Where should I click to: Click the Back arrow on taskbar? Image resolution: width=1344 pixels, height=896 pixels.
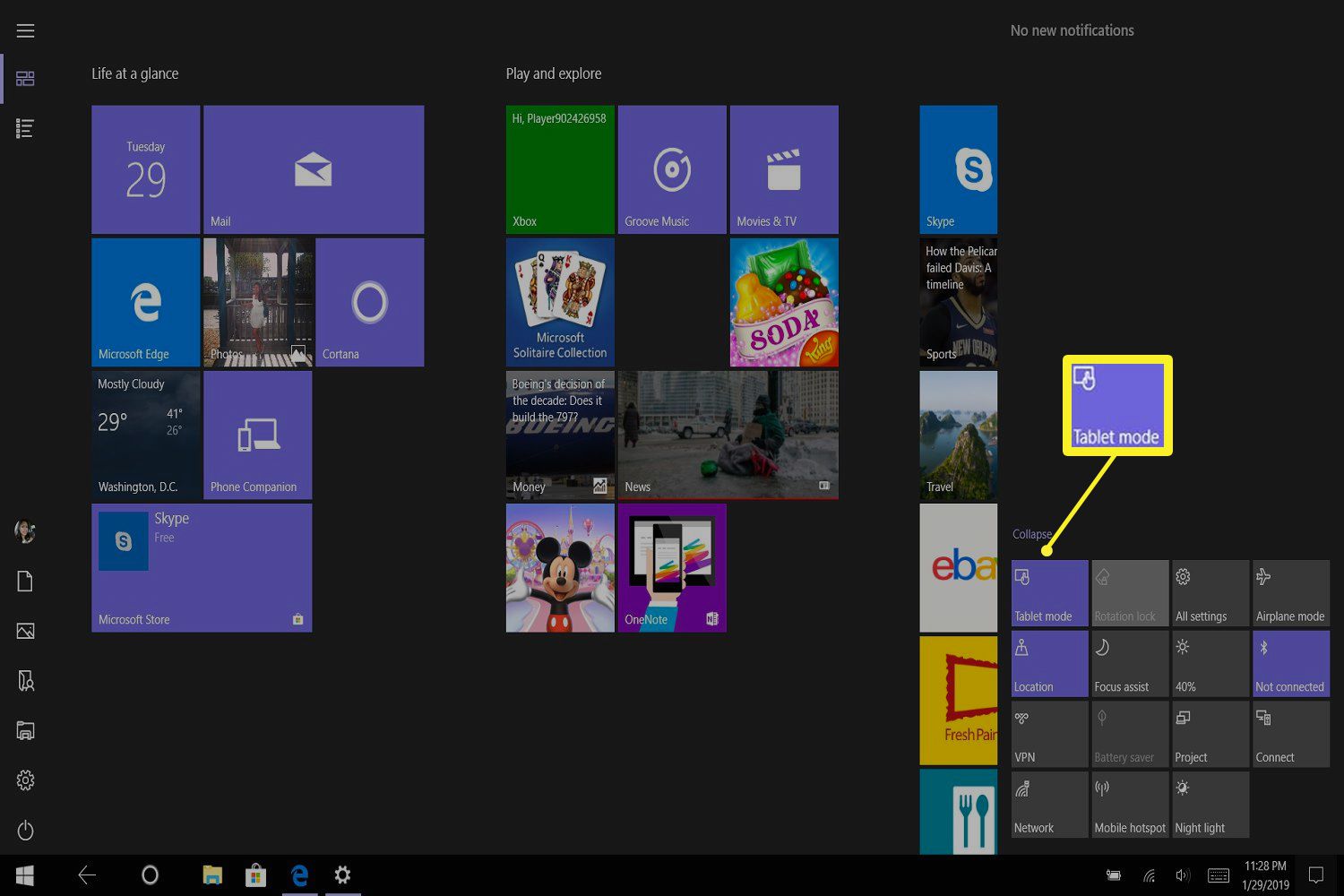(x=87, y=875)
